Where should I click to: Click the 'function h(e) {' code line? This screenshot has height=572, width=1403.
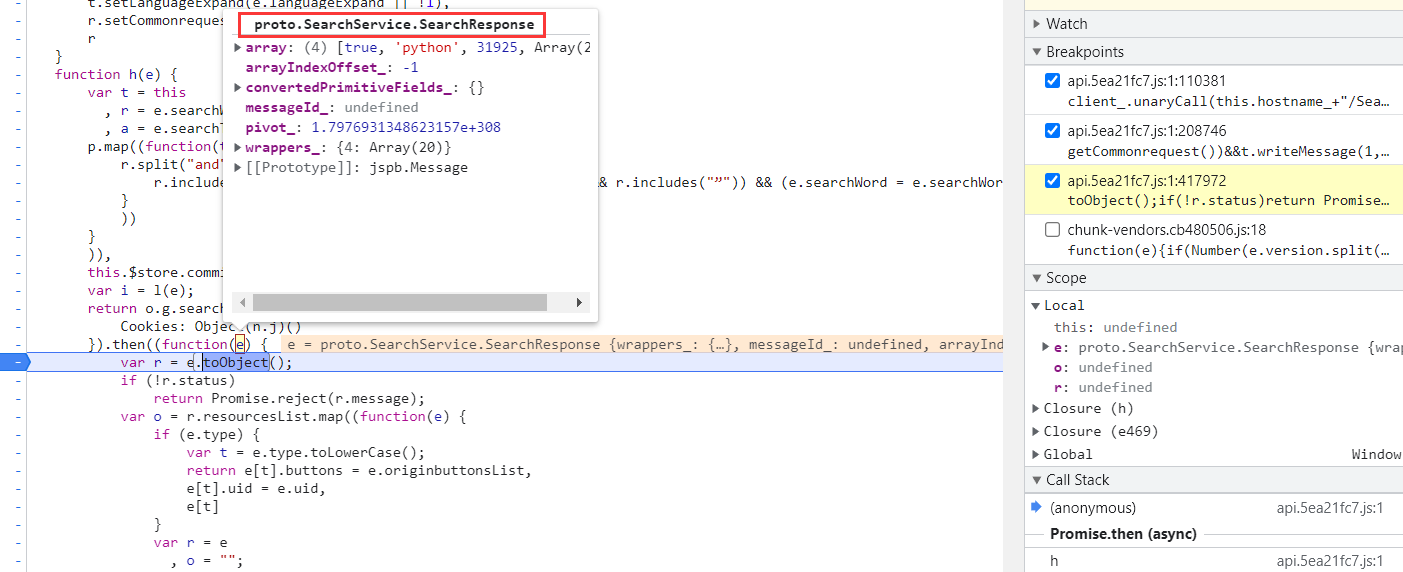pos(116,74)
